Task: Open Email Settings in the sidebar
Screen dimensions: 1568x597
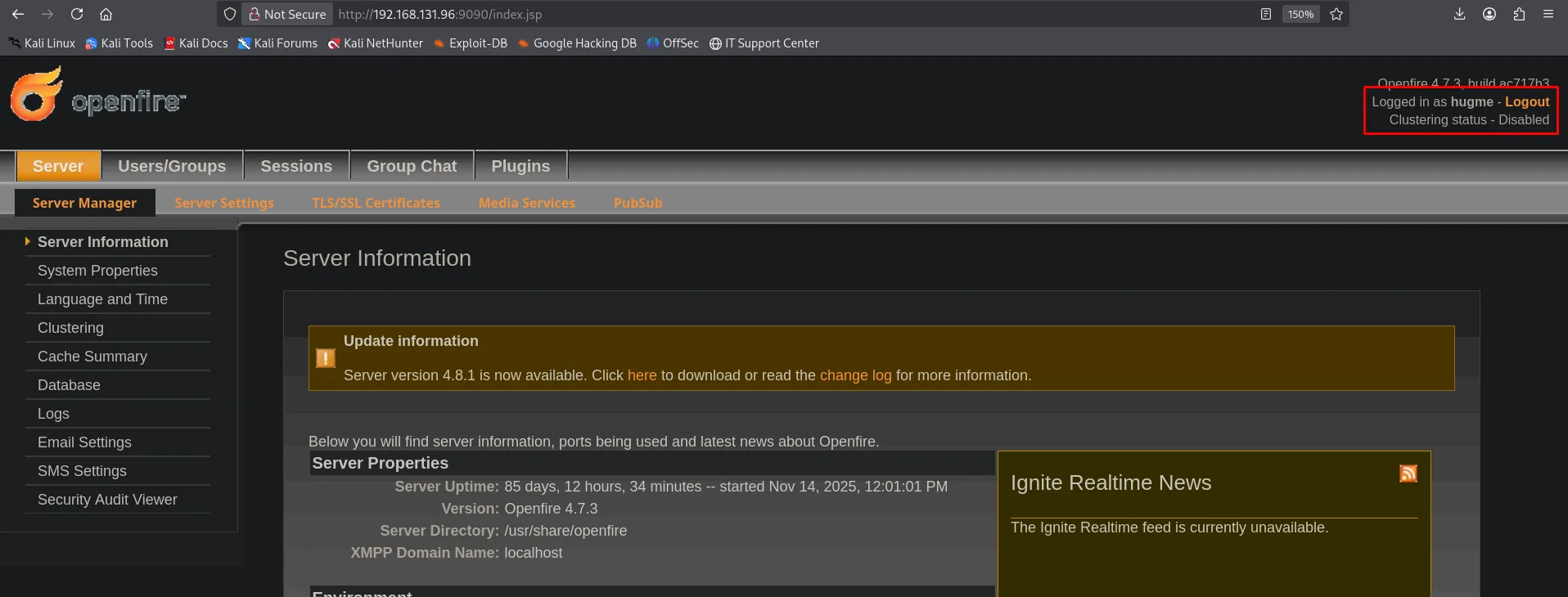Action: click(x=84, y=442)
